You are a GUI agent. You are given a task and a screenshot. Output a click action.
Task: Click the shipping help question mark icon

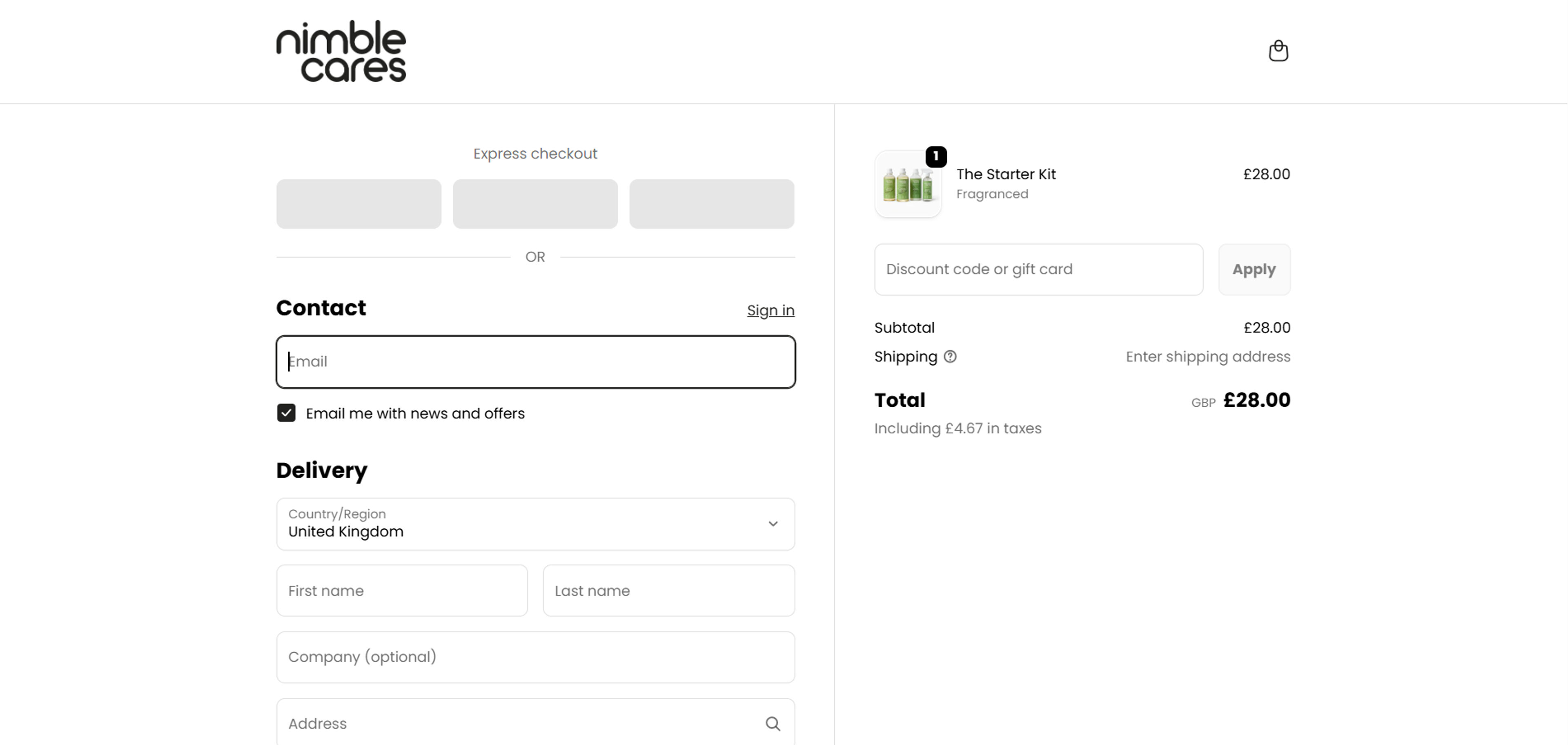click(951, 357)
